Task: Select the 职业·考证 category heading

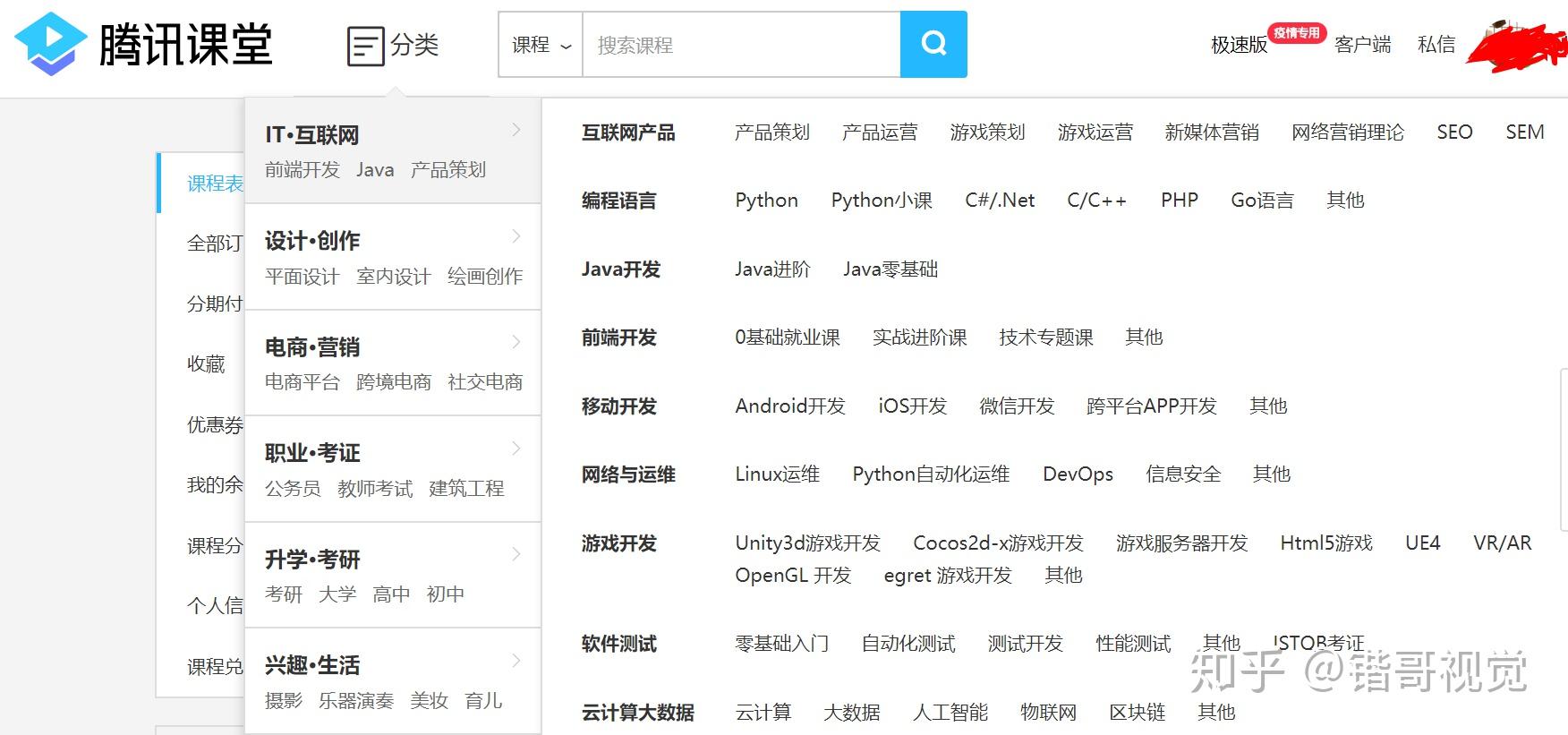Action: click(312, 453)
